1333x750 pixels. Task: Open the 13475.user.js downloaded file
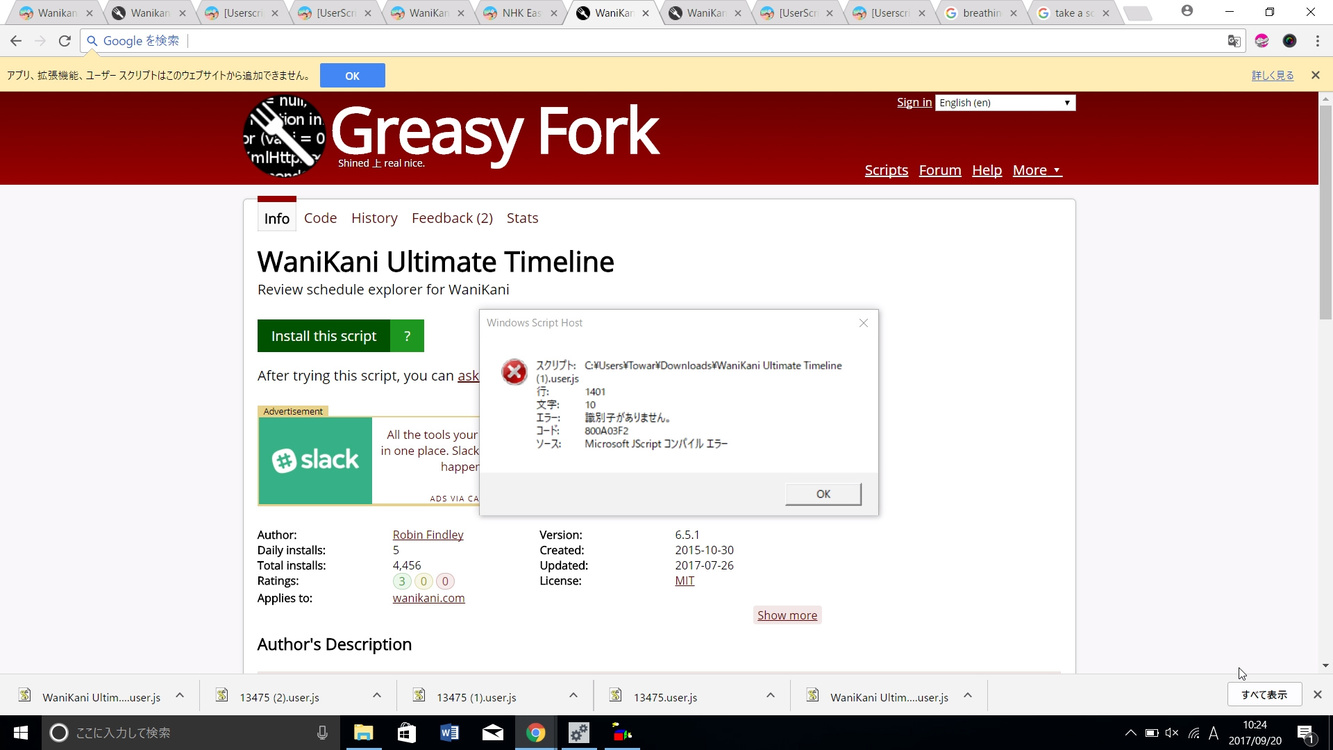pos(665,697)
